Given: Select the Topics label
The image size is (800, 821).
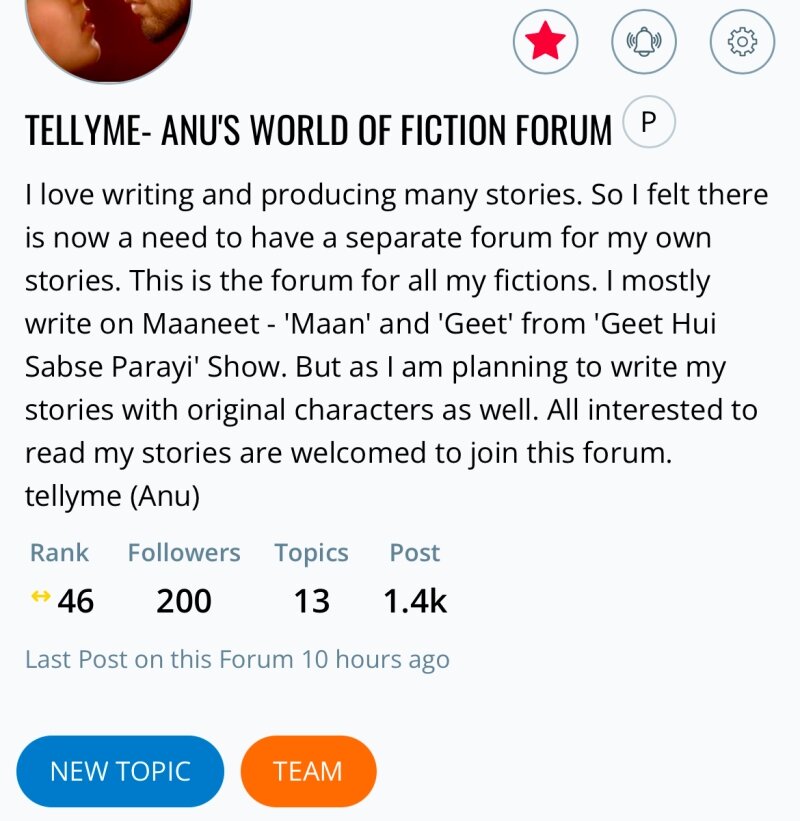Looking at the screenshot, I should click(x=311, y=553).
